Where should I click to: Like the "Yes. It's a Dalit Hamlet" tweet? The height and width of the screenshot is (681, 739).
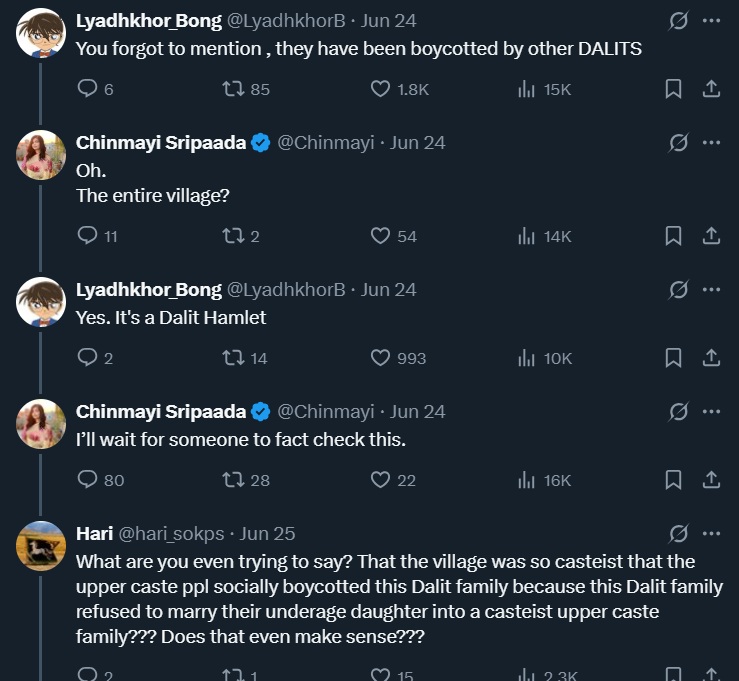(x=380, y=357)
